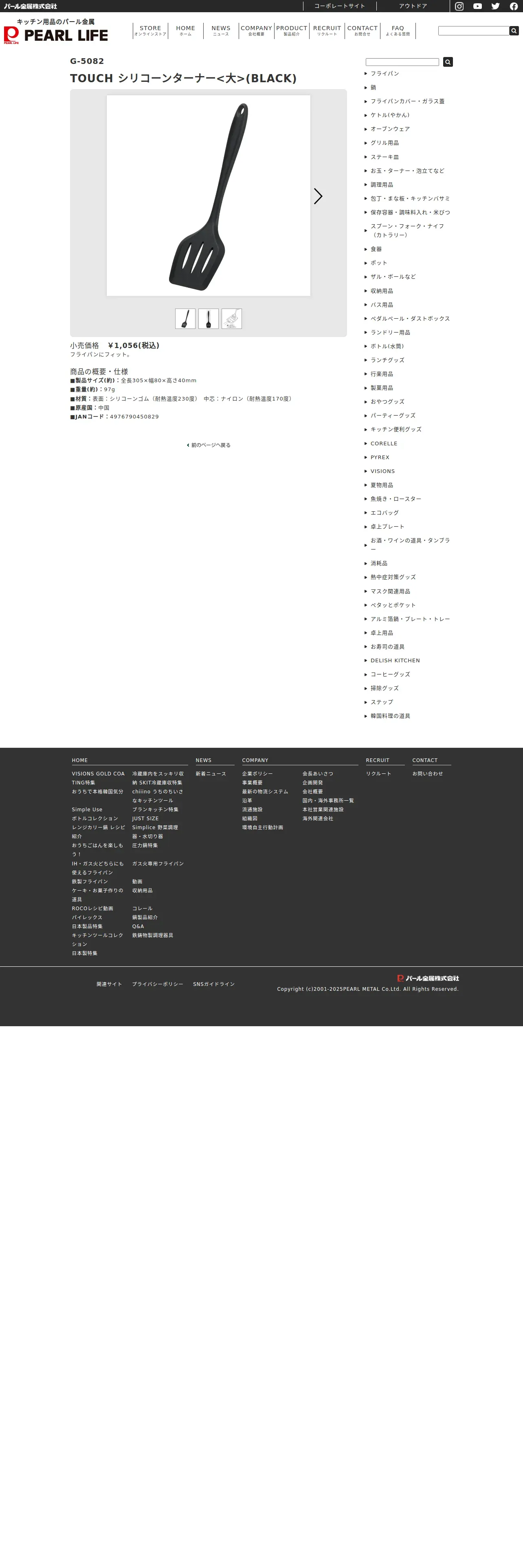The width and height of the screenshot is (523, 1568).
Task: Expand the フライパン category
Action: pos(385,74)
